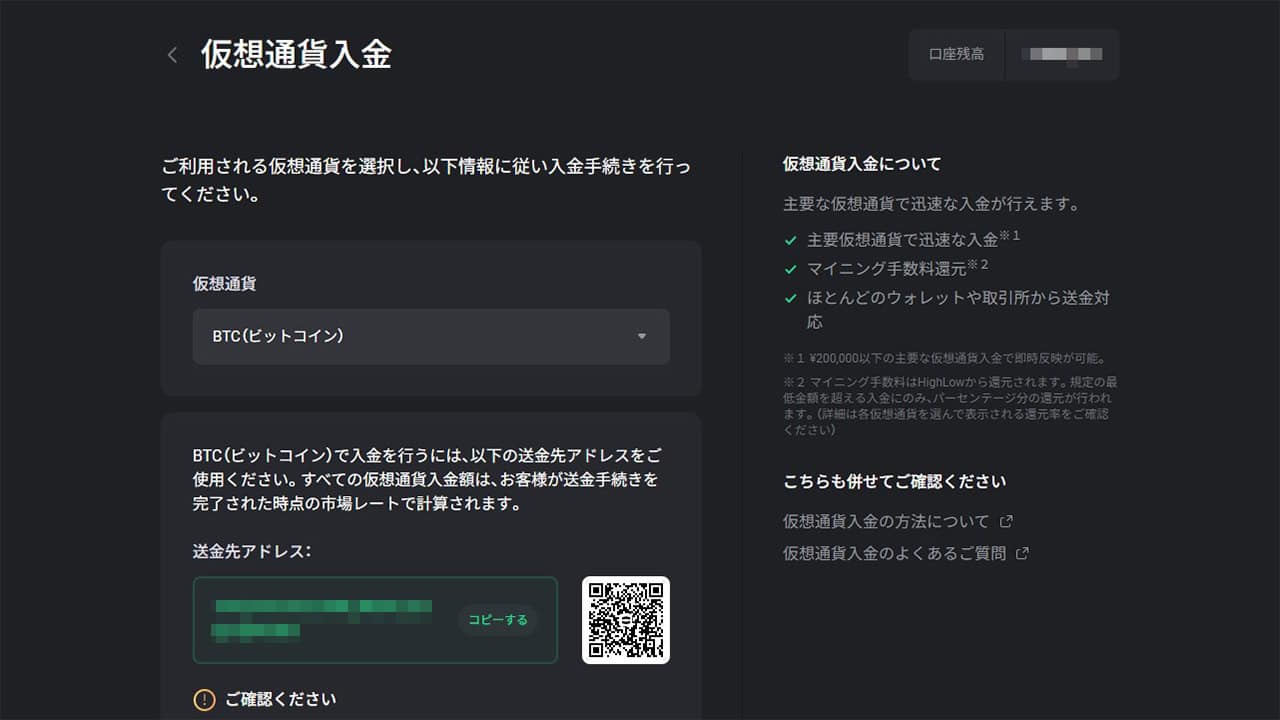
Task: Click the 仮想通貨入金 page title
Action: pyautogui.click(x=296, y=54)
